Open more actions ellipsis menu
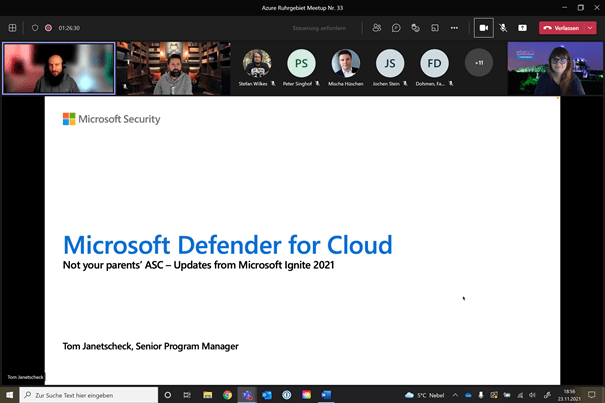This screenshot has width=605, height=403. tap(454, 28)
